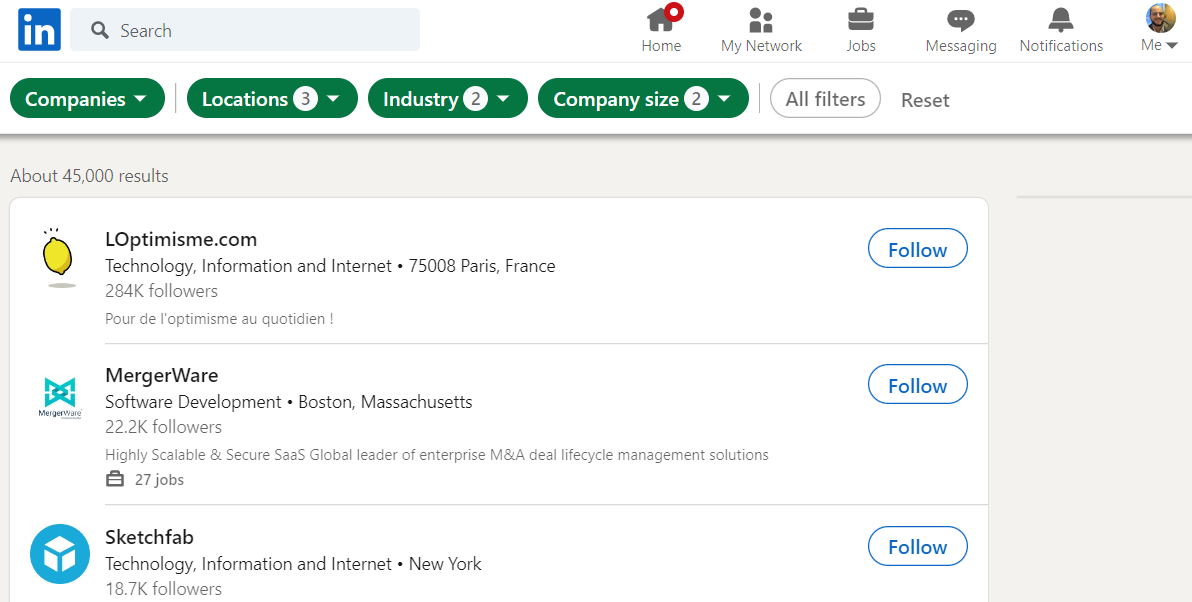Open the MergerWare company page link
Image resolution: width=1192 pixels, height=602 pixels.
click(x=161, y=375)
